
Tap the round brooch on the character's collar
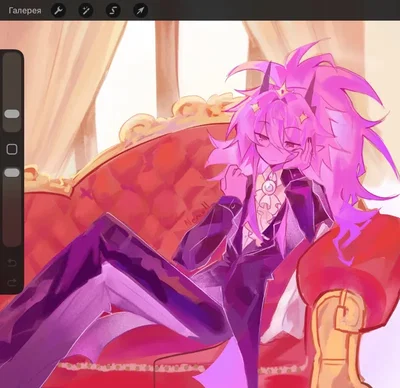[x=267, y=188]
